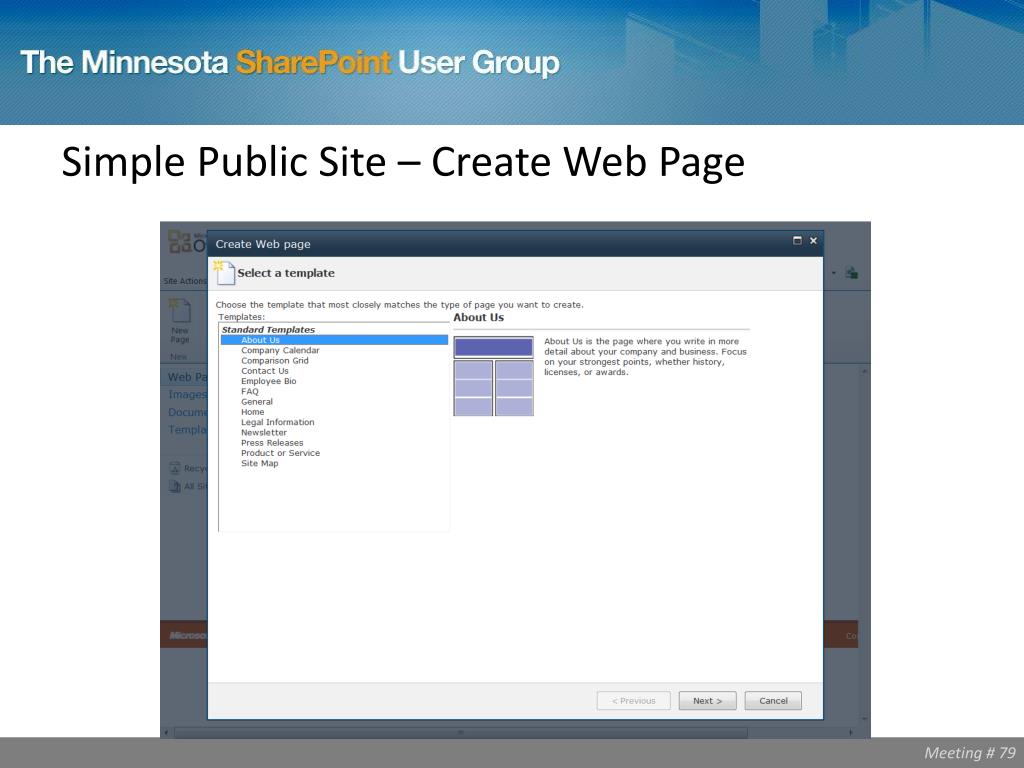Open the Recycle Bin icon in background

click(174, 468)
